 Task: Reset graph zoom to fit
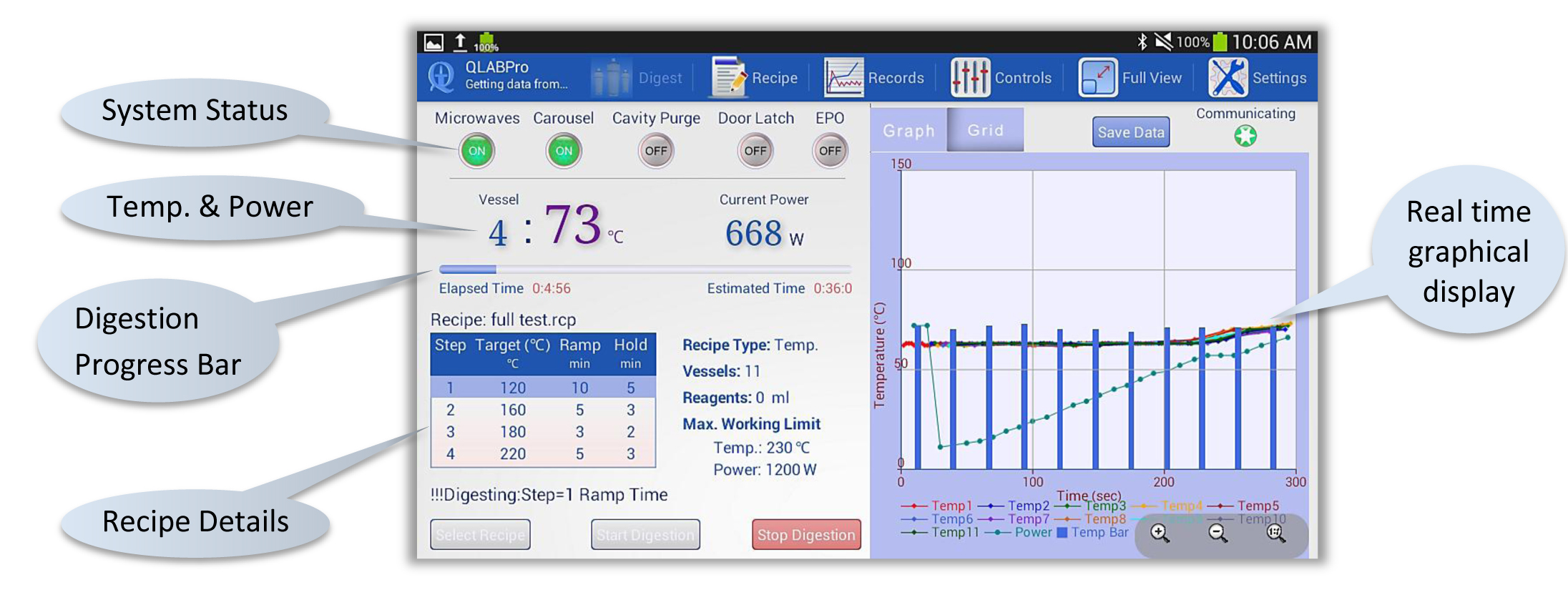[1275, 533]
